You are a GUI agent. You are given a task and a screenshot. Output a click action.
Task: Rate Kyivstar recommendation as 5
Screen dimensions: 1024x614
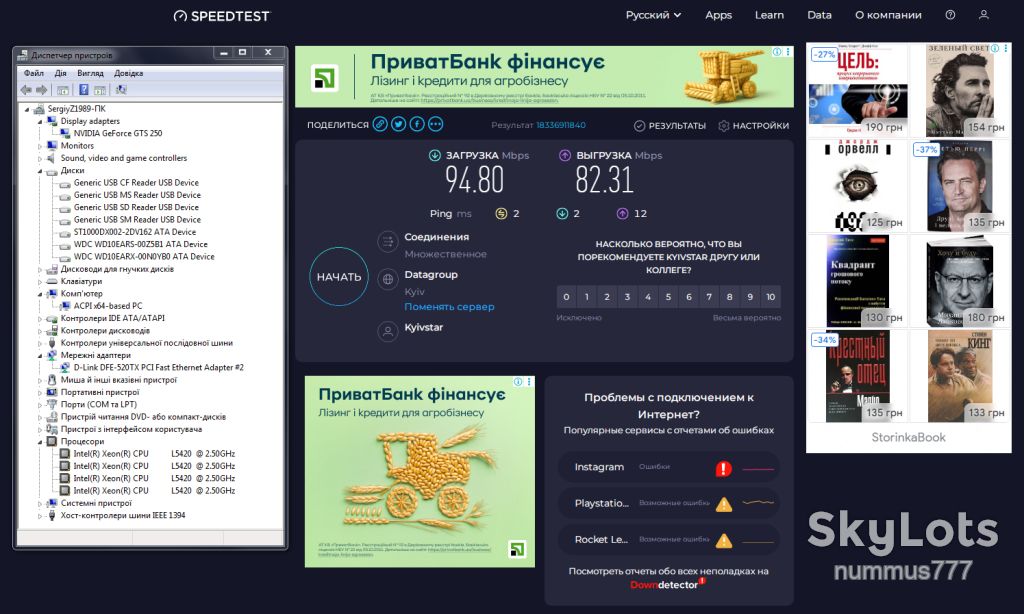[x=668, y=297]
